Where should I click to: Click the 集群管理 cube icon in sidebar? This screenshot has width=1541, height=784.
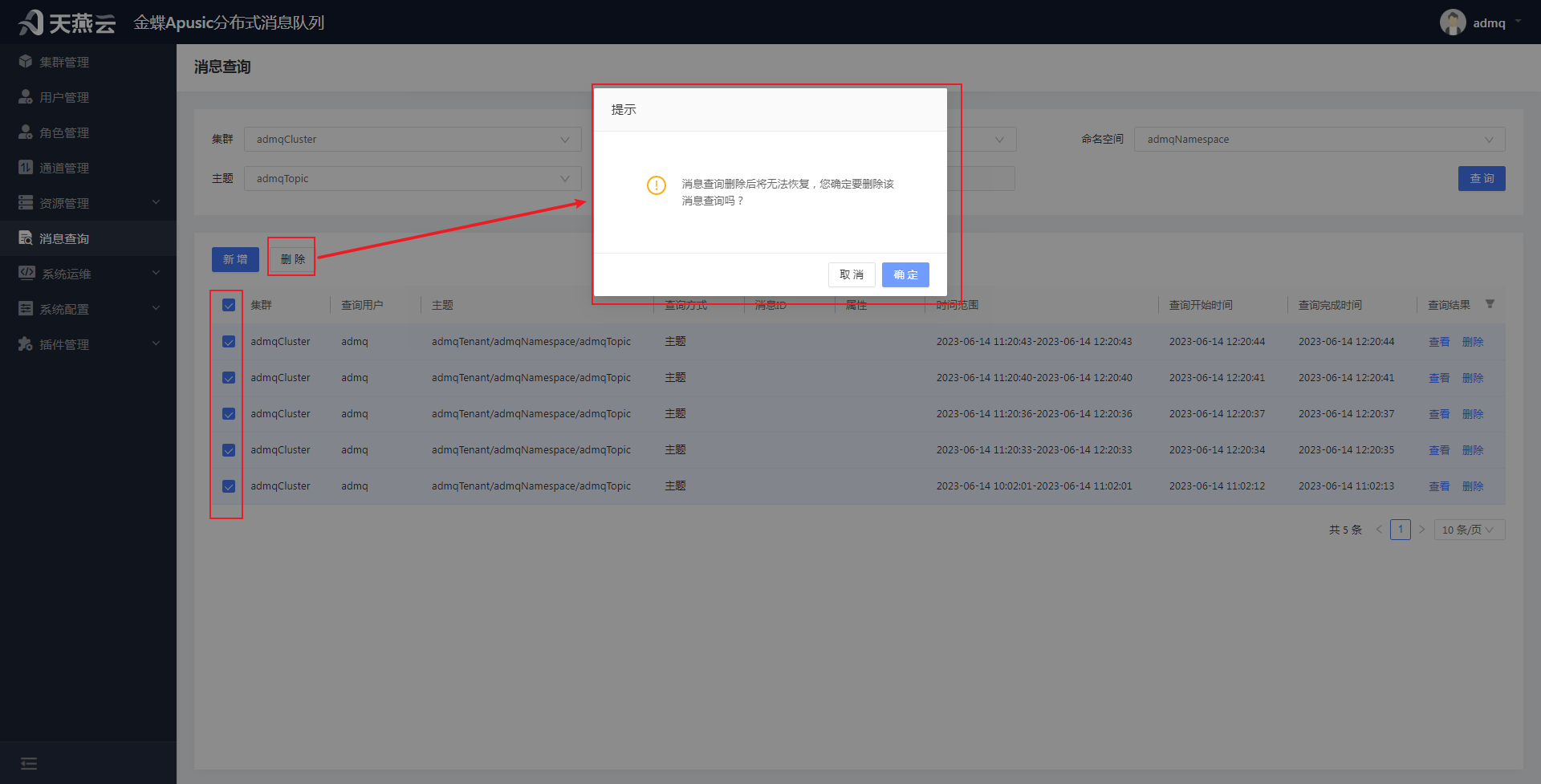26,62
